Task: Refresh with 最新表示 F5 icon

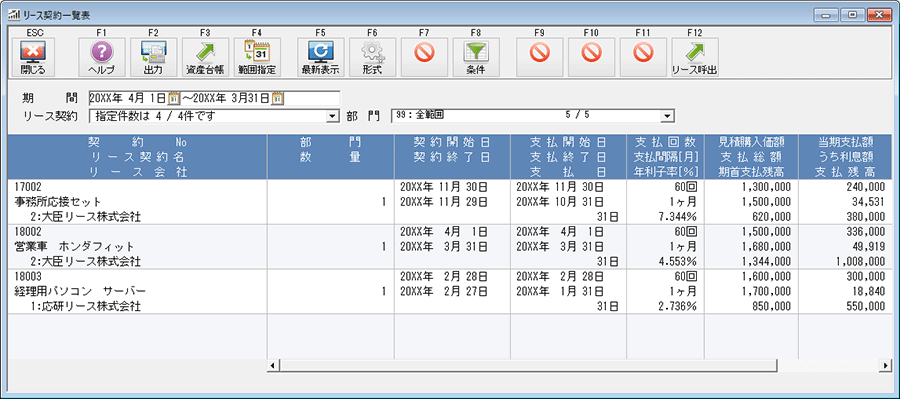Action: click(320, 58)
